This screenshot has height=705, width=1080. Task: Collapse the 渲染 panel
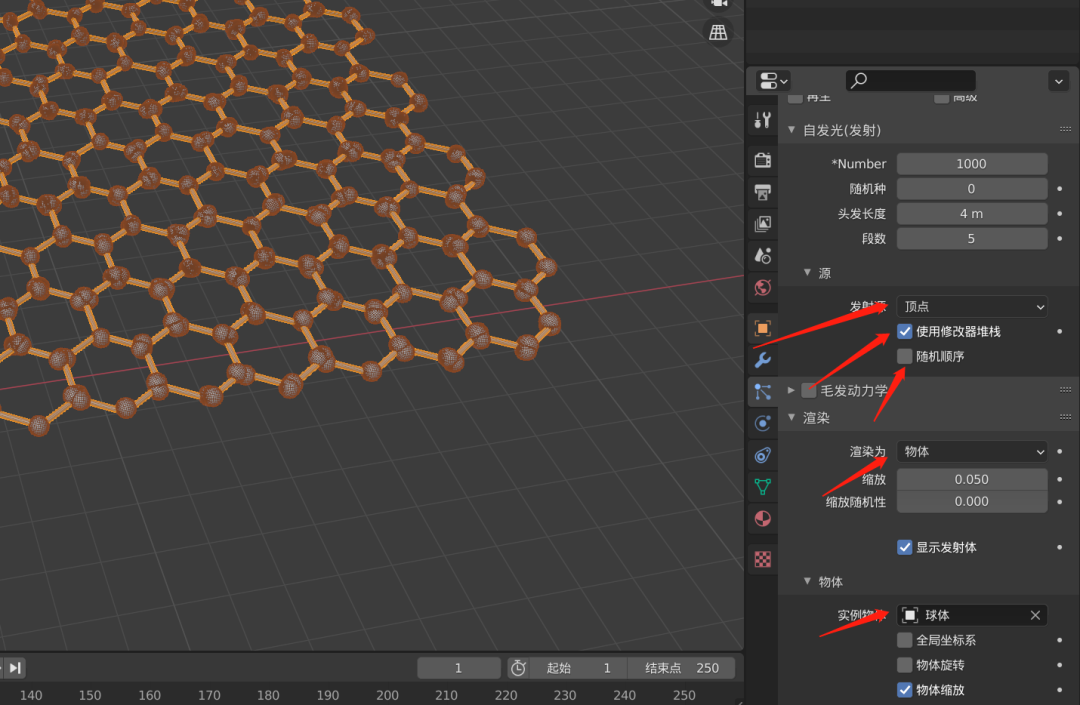[x=791, y=417]
